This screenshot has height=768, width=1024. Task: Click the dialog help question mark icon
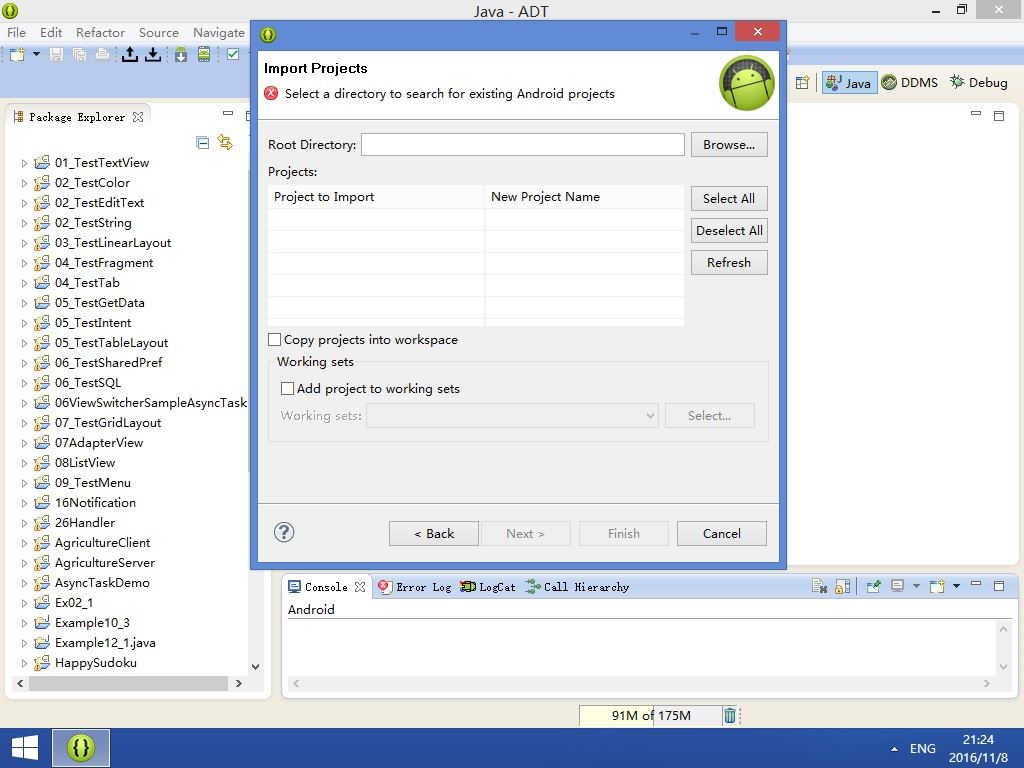click(284, 532)
